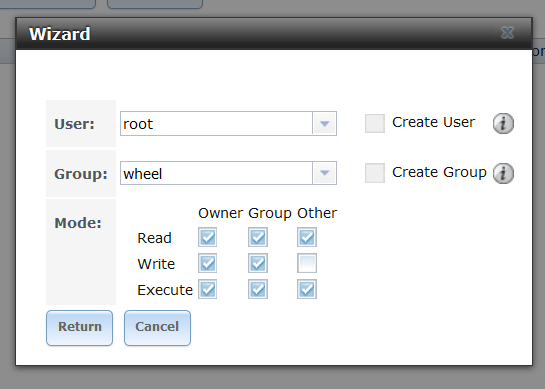Click the info icon beside Create Group
Screen dimensions: 545x389
click(503, 173)
